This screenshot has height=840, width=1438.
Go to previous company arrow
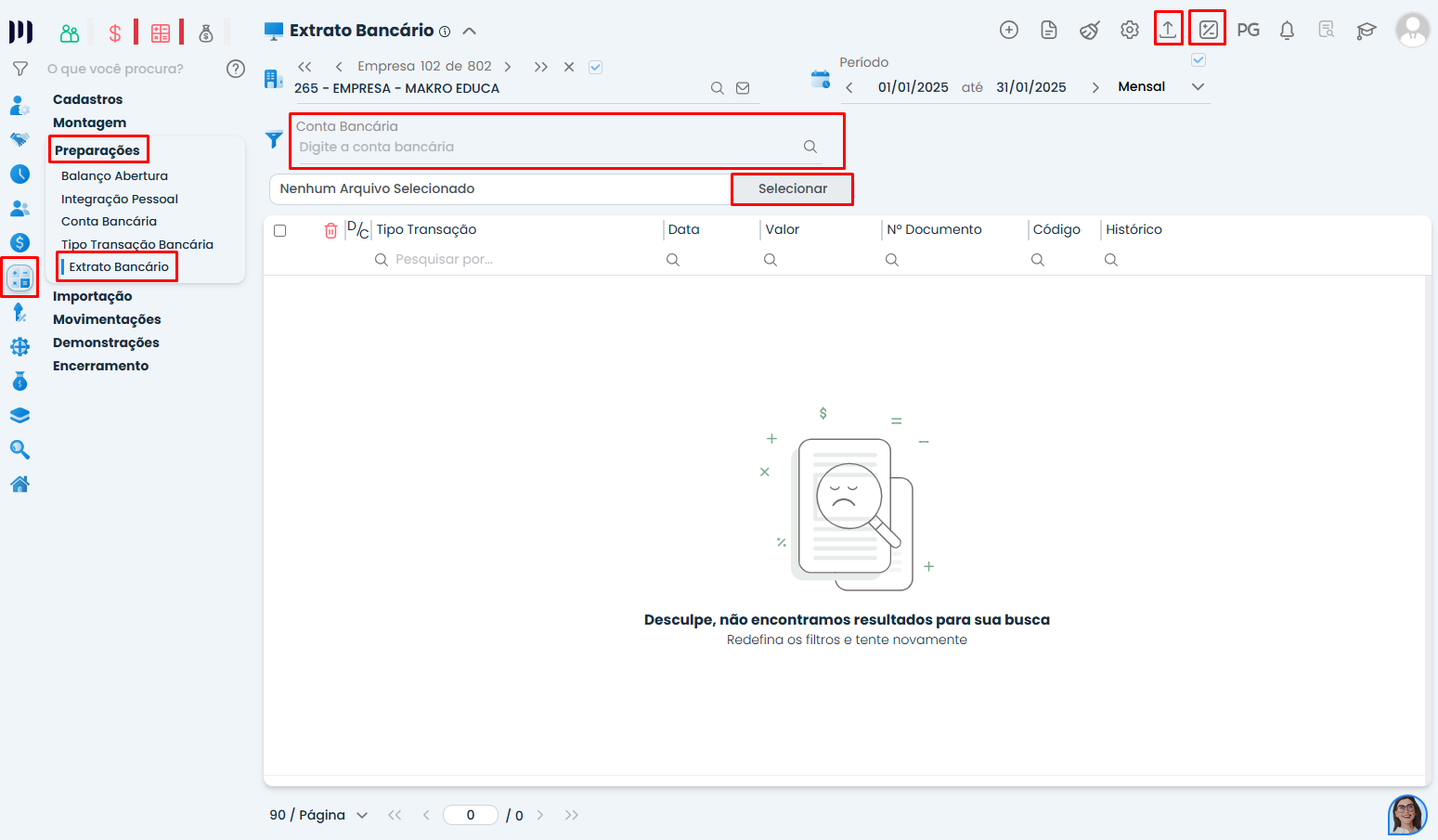[x=339, y=67]
